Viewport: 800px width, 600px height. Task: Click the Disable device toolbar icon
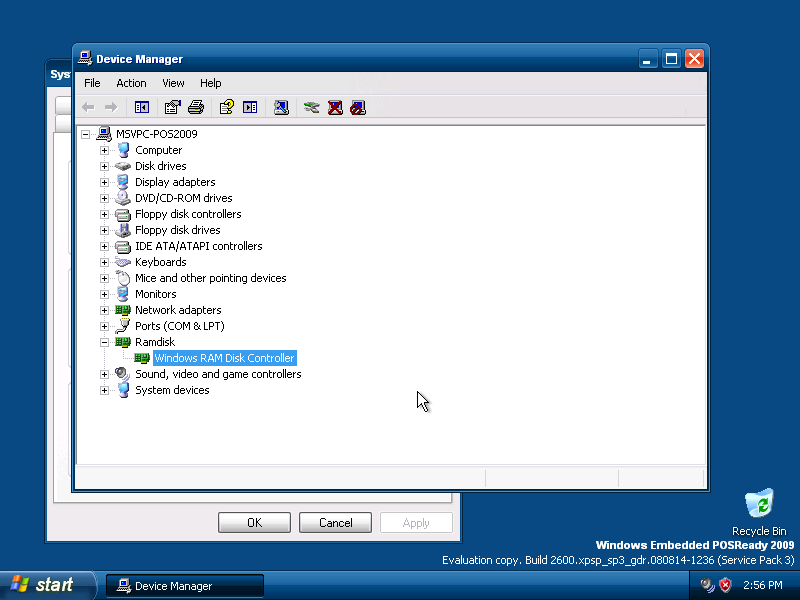(358, 107)
